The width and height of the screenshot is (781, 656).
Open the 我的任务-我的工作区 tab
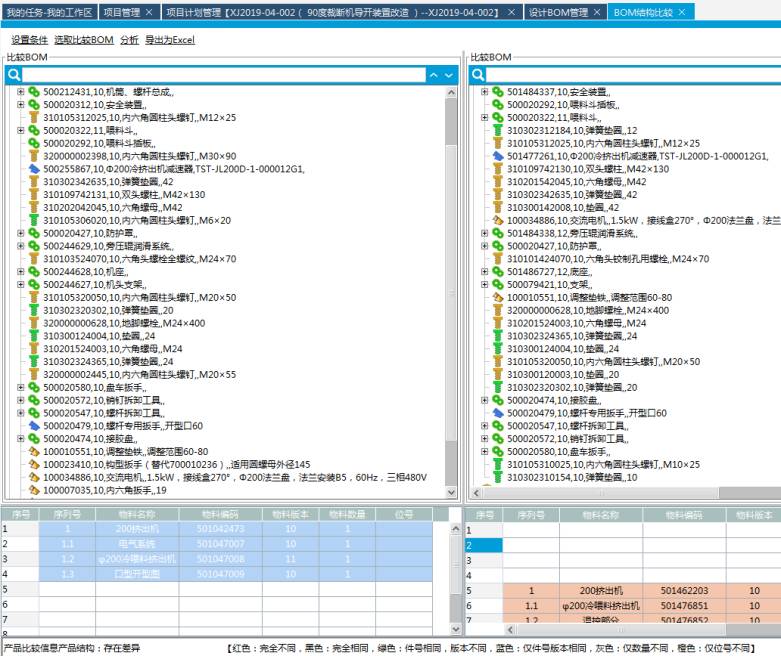[x=49, y=12]
